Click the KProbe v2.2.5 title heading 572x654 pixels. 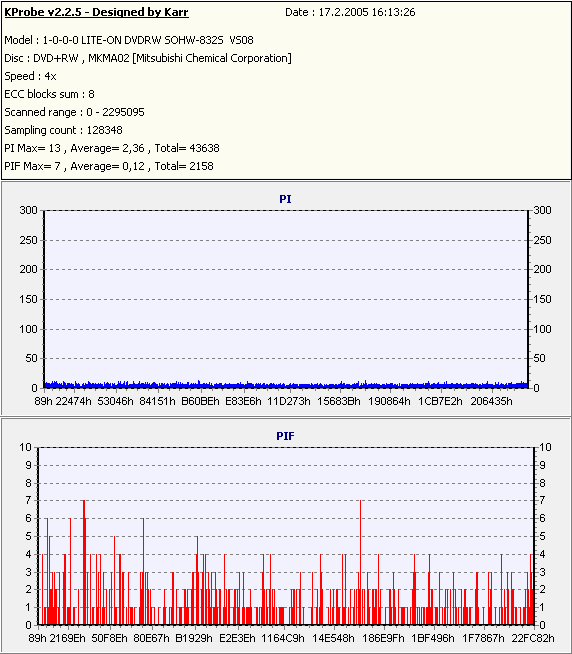pos(96,12)
